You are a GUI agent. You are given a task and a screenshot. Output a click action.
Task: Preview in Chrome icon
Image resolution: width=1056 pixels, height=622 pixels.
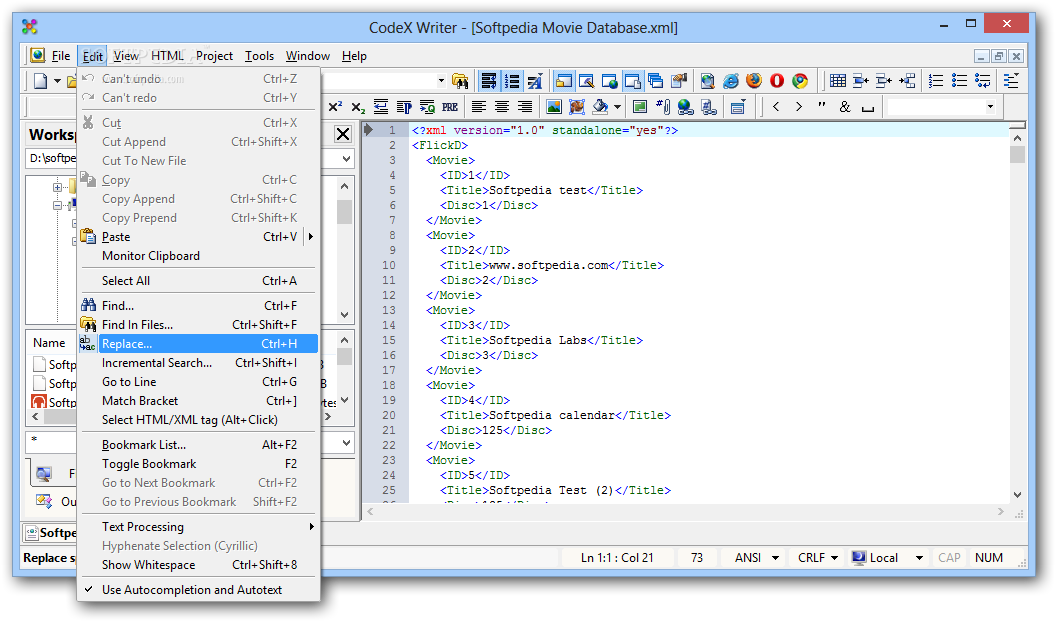(x=799, y=81)
